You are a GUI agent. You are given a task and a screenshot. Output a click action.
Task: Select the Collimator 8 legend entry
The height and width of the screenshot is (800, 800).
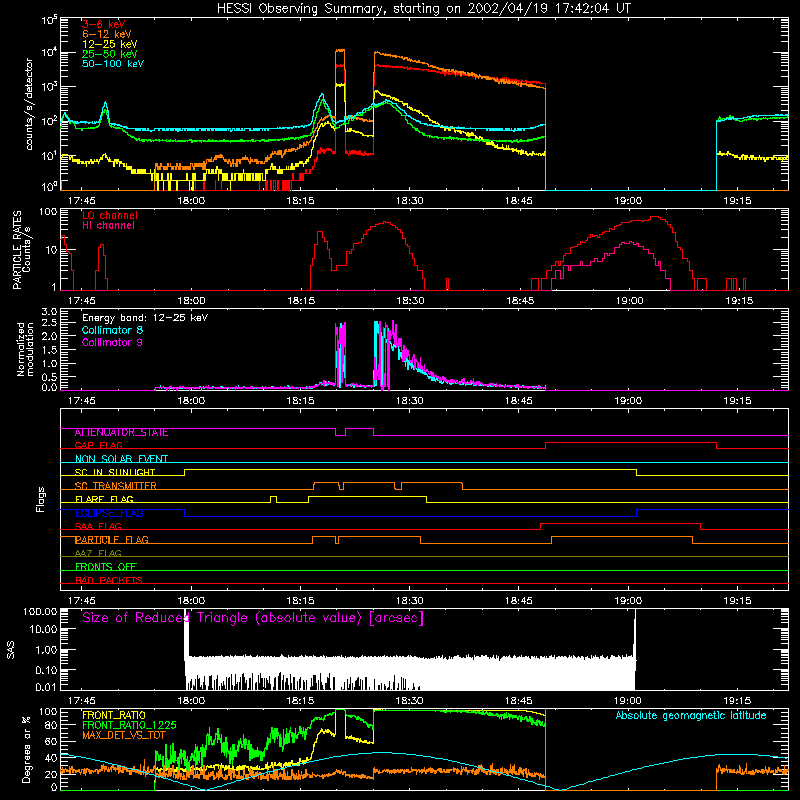pyautogui.click(x=112, y=330)
